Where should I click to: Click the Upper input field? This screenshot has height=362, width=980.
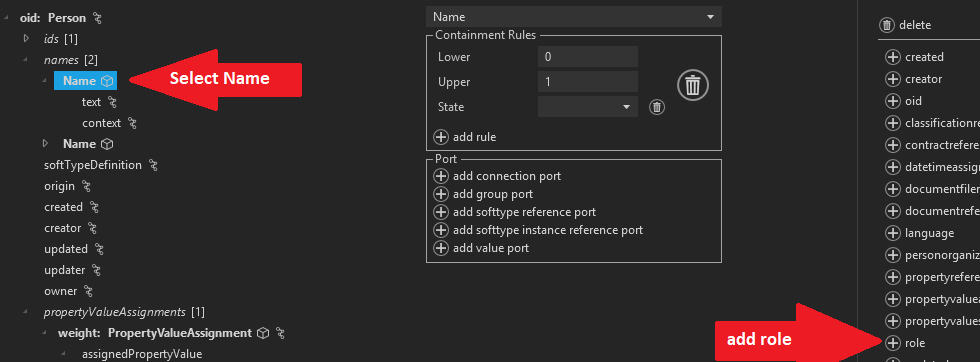[x=588, y=82]
